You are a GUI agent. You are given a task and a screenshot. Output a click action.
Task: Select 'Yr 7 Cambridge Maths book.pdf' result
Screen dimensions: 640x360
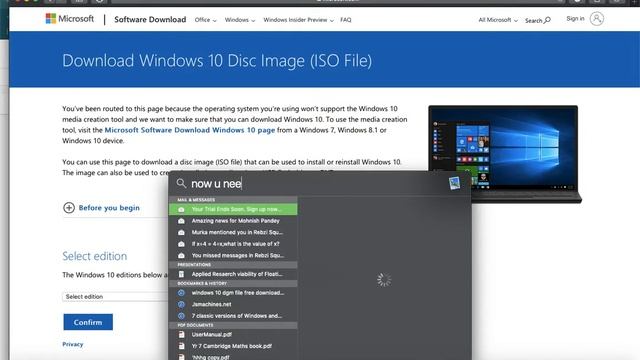[233, 346]
